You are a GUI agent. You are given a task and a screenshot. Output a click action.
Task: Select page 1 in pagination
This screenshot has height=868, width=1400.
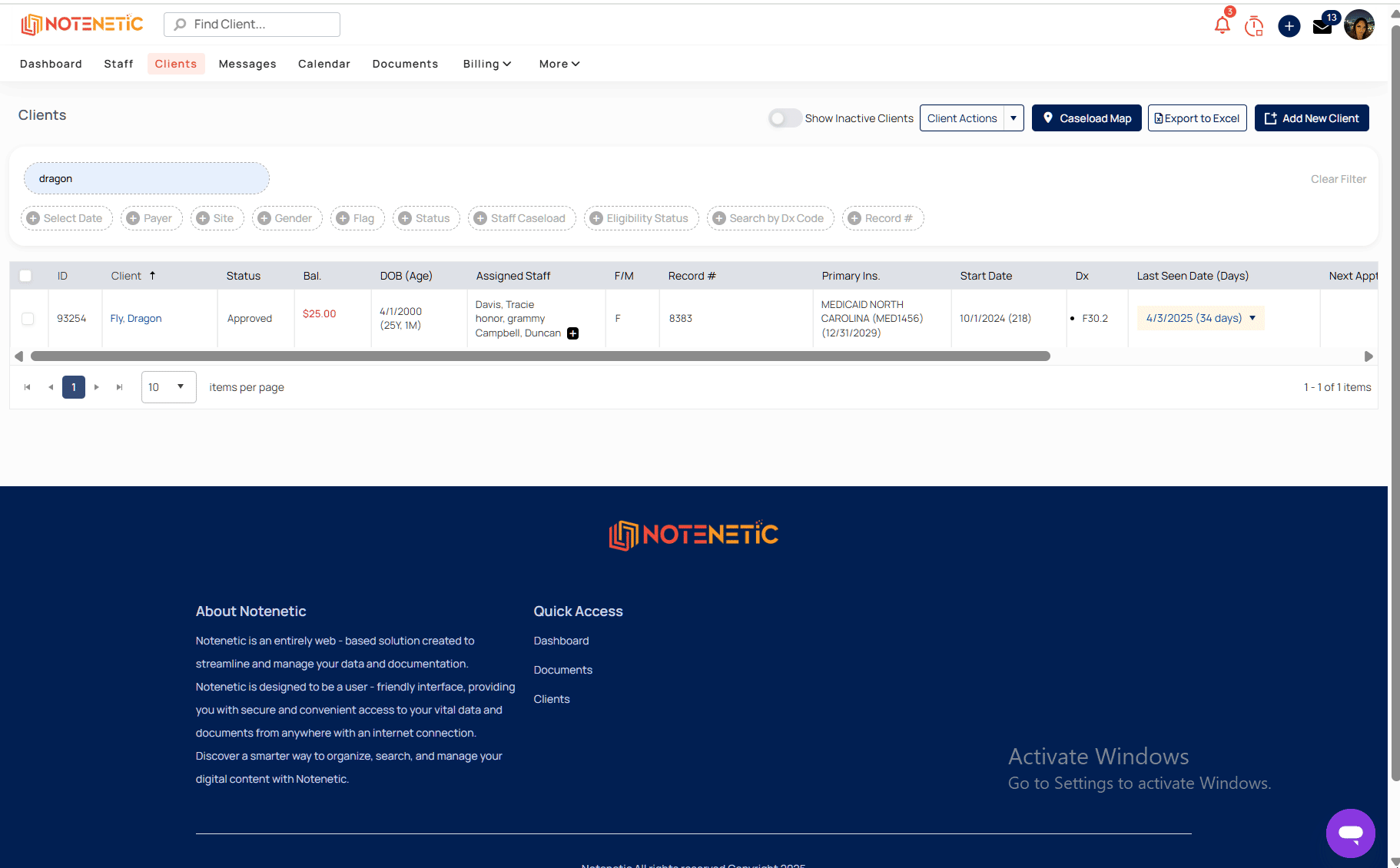(x=74, y=387)
